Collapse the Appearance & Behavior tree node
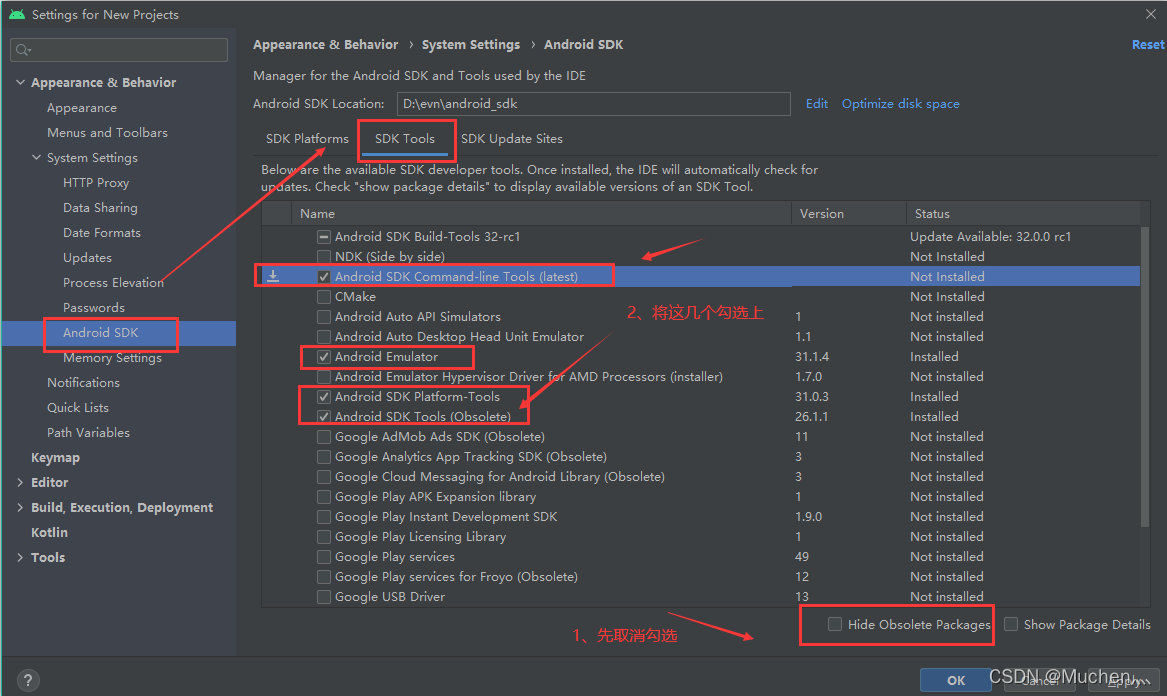The height and width of the screenshot is (696, 1167). pyautogui.click(x=20, y=83)
